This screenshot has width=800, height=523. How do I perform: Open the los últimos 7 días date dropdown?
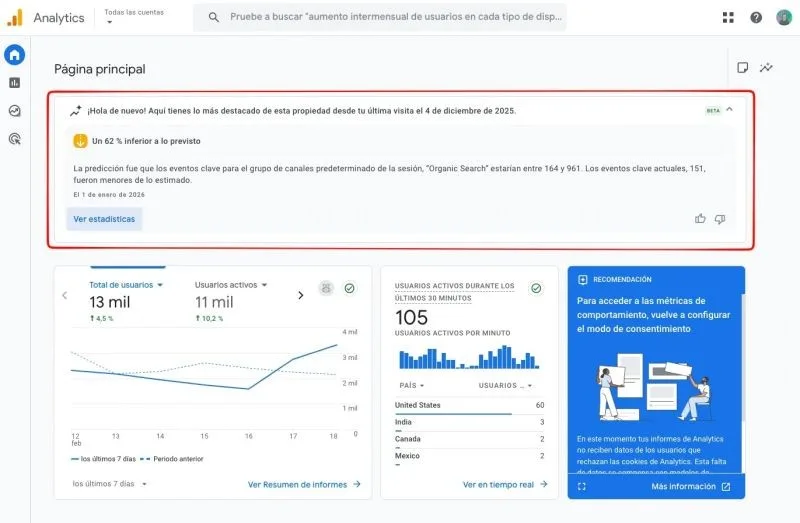tap(110, 484)
